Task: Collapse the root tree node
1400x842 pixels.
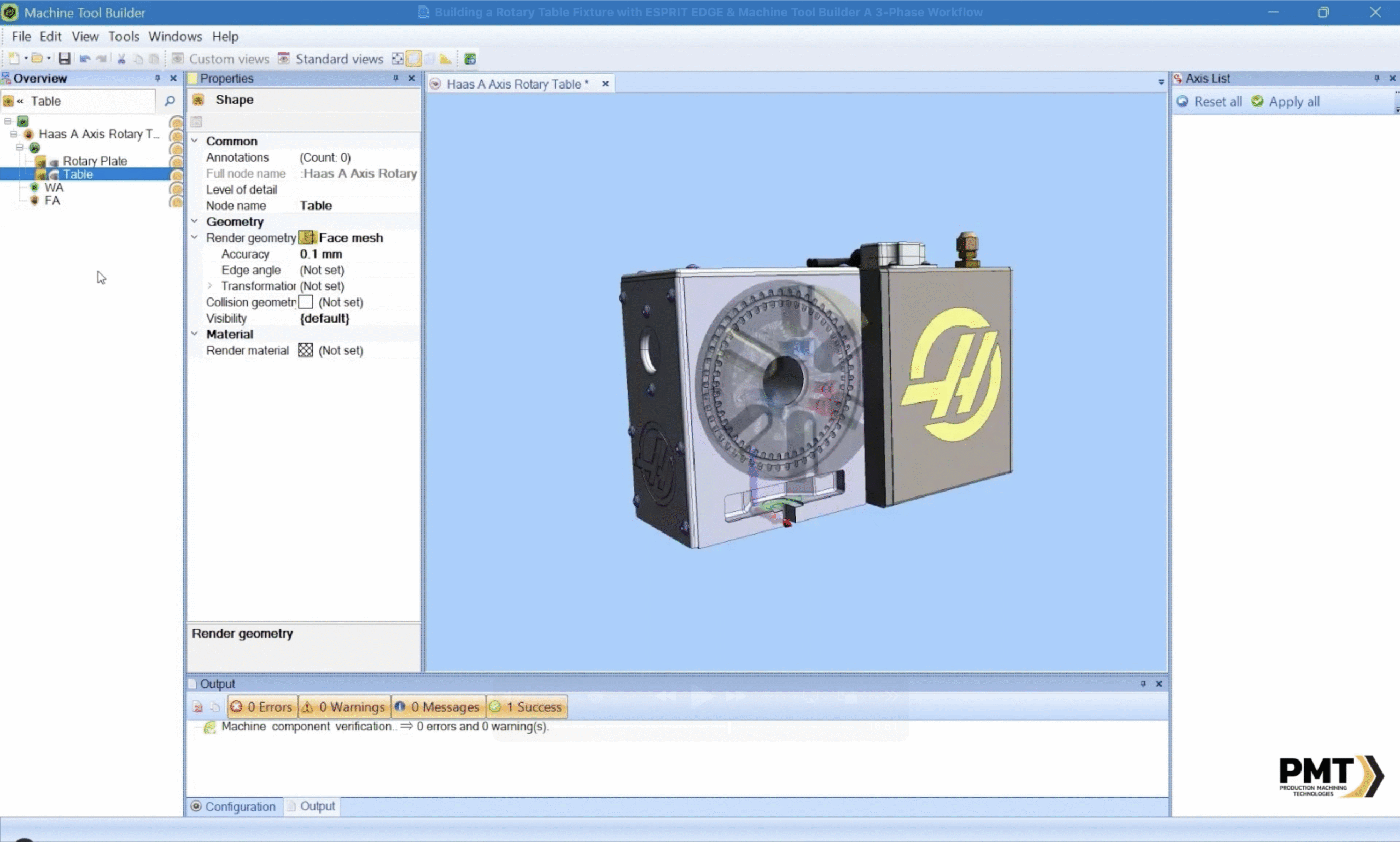Action: pos(8,121)
